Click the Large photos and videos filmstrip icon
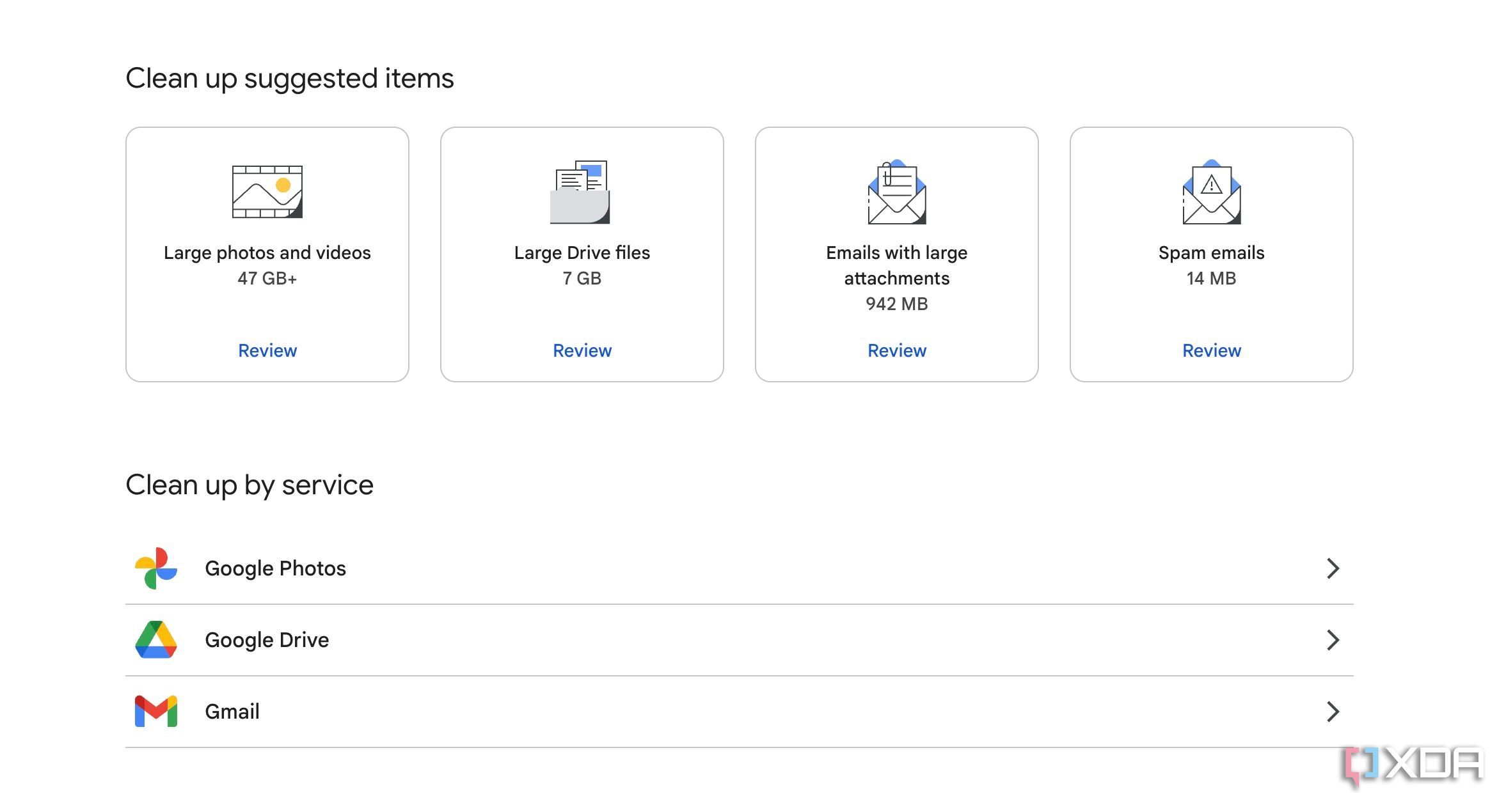 [267, 192]
